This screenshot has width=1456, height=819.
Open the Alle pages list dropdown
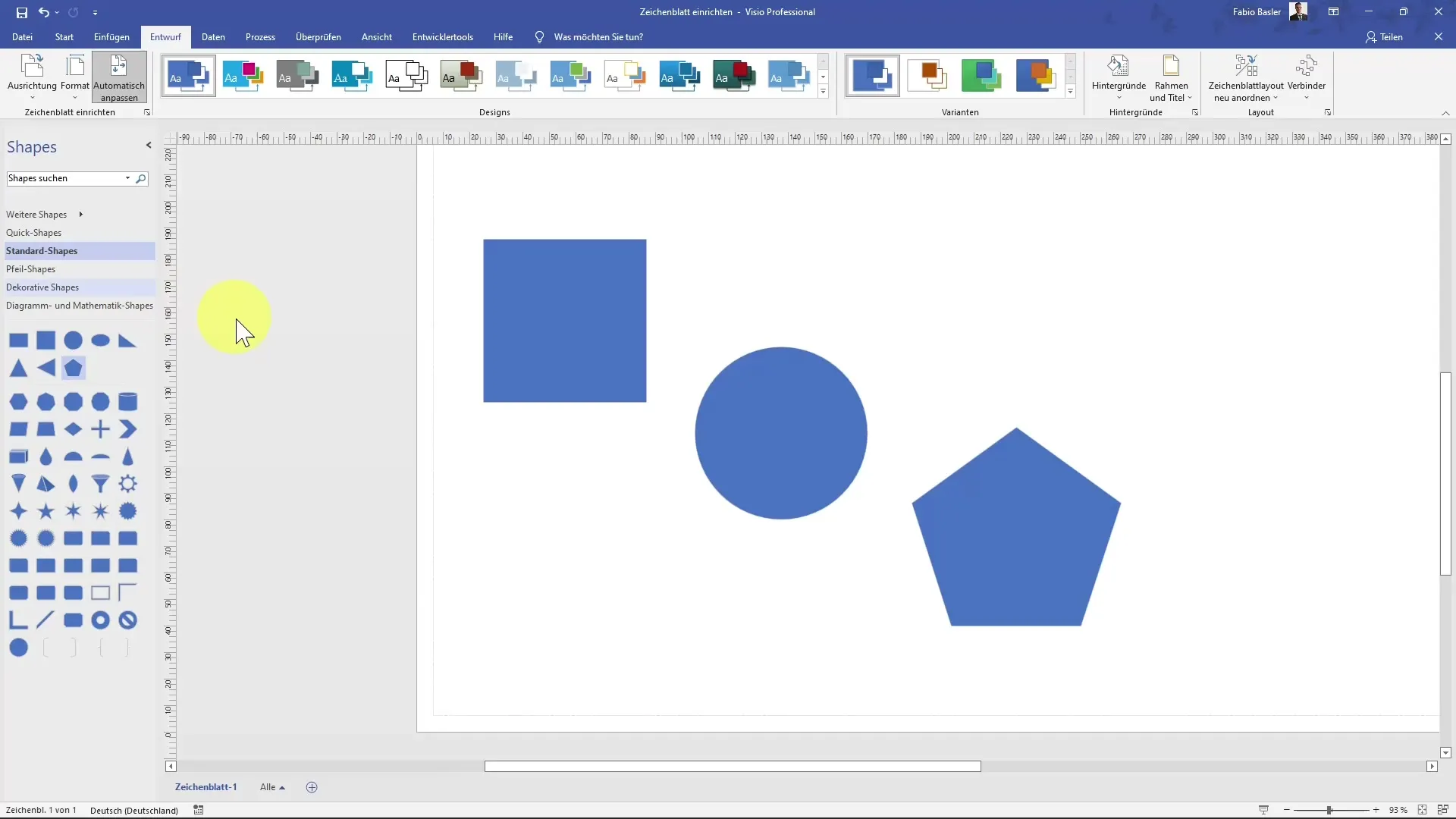[272, 787]
